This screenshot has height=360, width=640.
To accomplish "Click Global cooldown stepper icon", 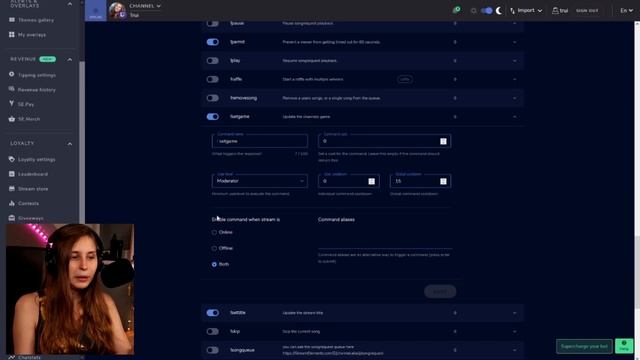I will [x=443, y=181].
